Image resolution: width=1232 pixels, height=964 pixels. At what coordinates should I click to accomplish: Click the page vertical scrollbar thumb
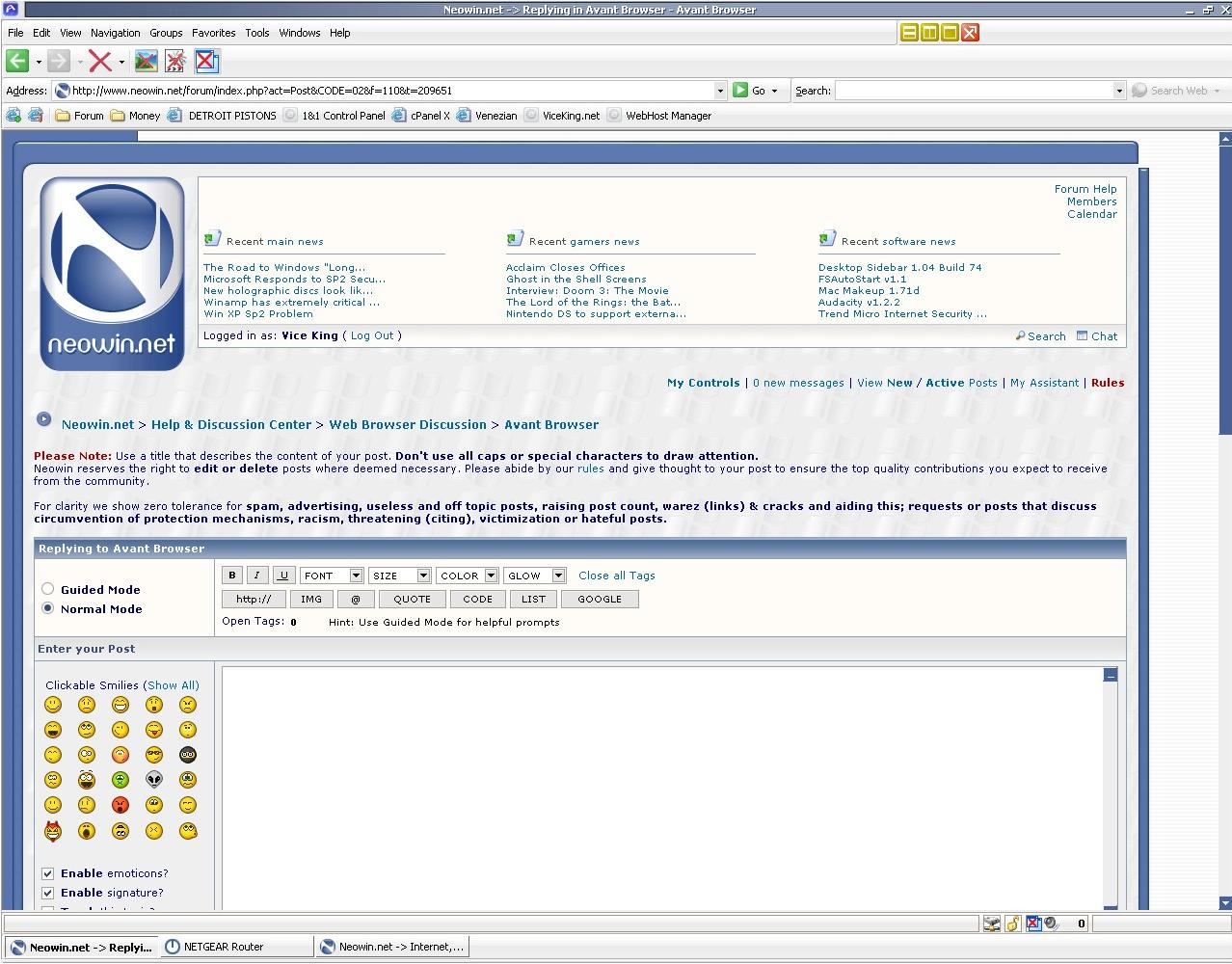coord(1225,291)
